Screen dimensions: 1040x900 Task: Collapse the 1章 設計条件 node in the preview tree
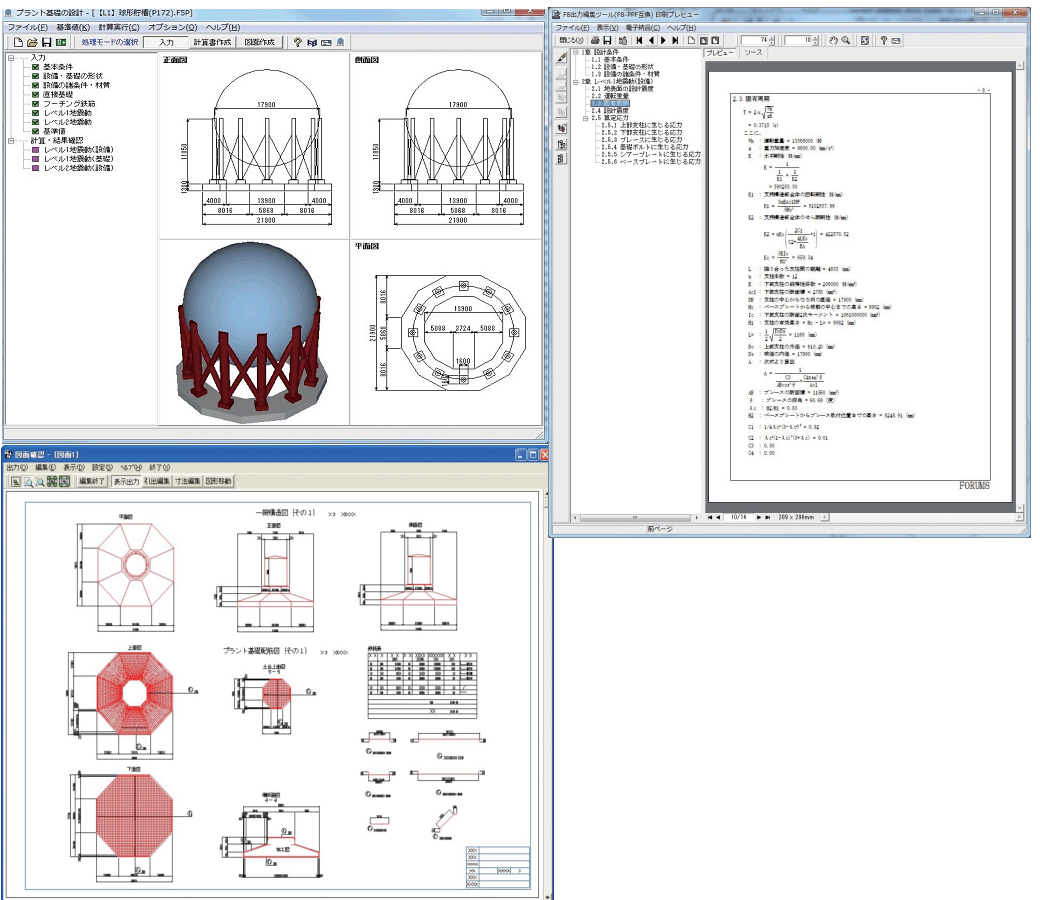pyautogui.click(x=576, y=52)
